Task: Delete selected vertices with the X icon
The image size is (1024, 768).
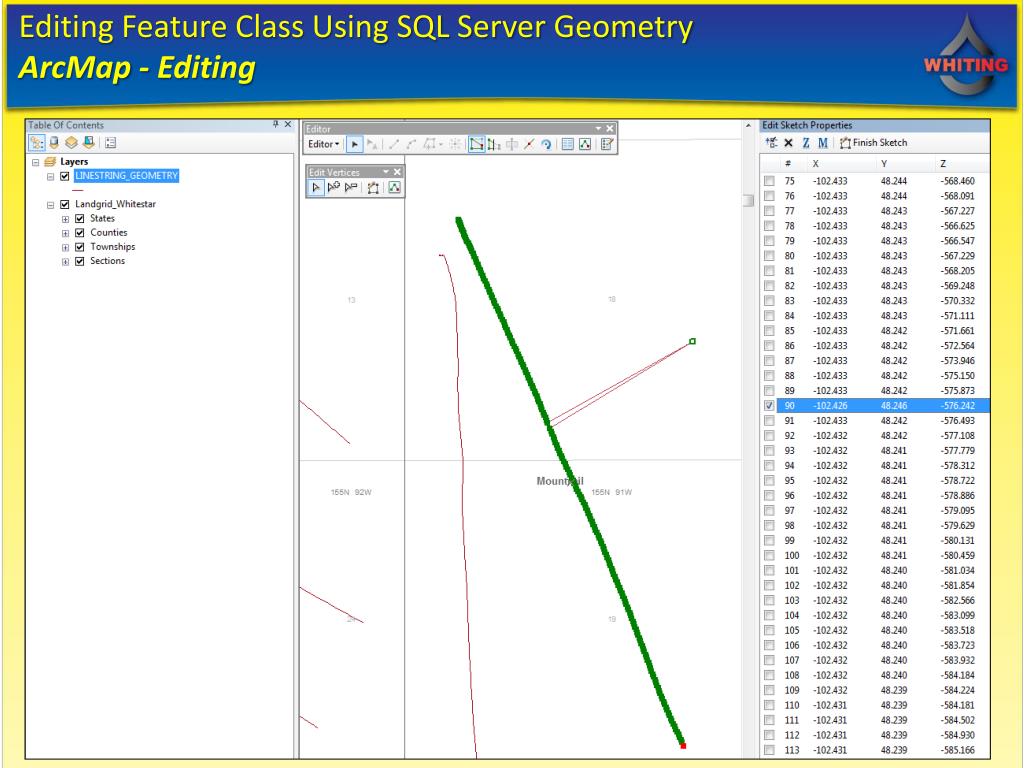Action: point(788,142)
